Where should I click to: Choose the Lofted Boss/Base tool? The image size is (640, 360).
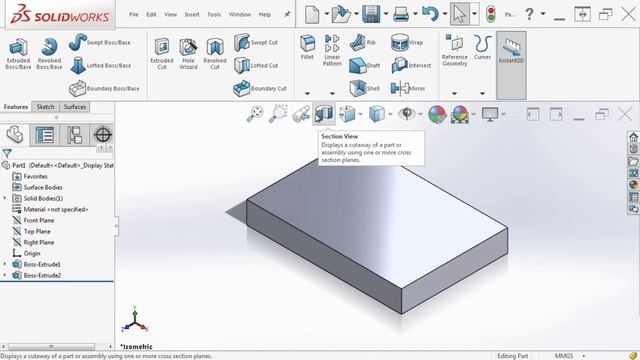pos(100,65)
